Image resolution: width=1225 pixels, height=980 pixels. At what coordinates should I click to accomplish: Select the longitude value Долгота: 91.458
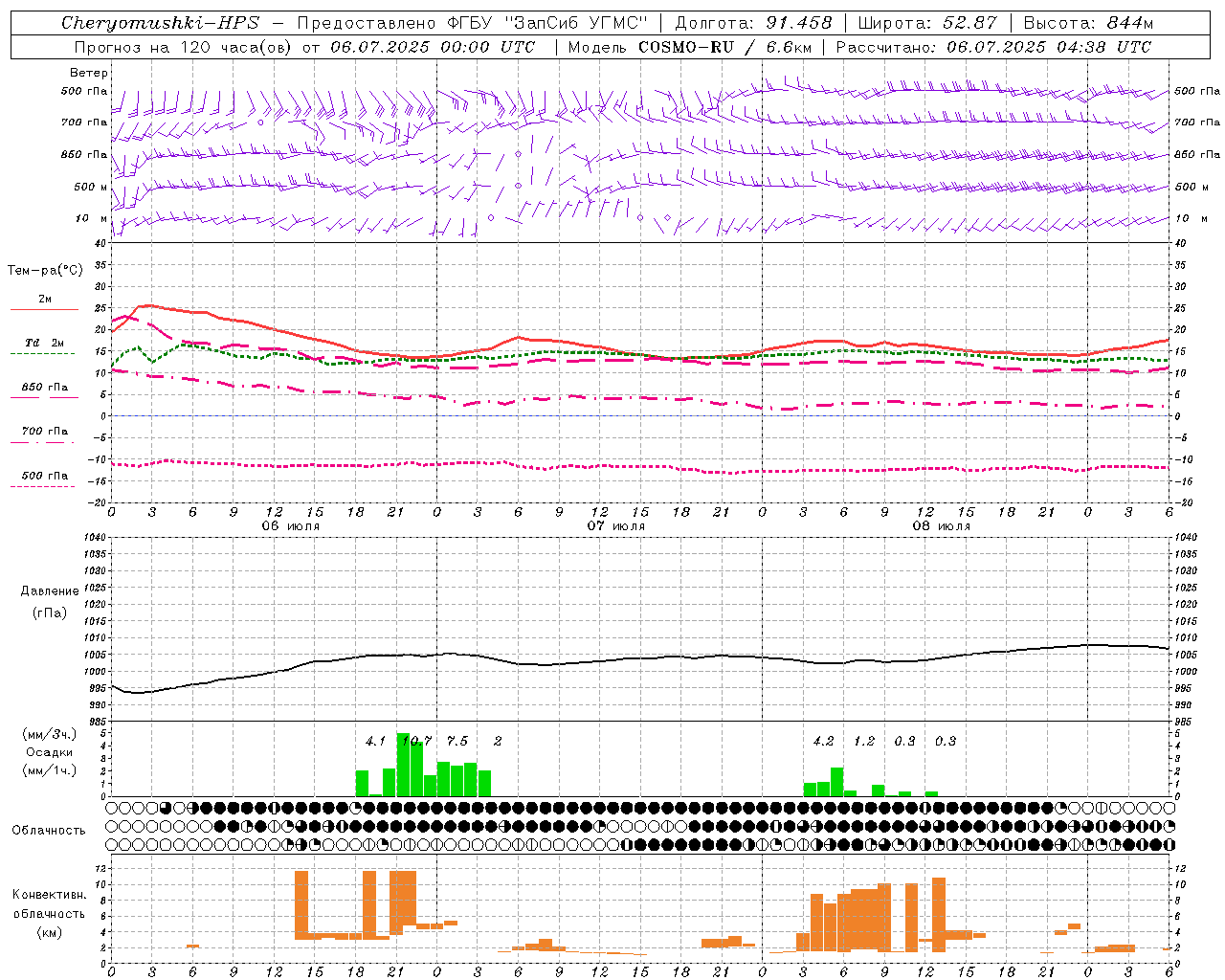click(x=753, y=23)
